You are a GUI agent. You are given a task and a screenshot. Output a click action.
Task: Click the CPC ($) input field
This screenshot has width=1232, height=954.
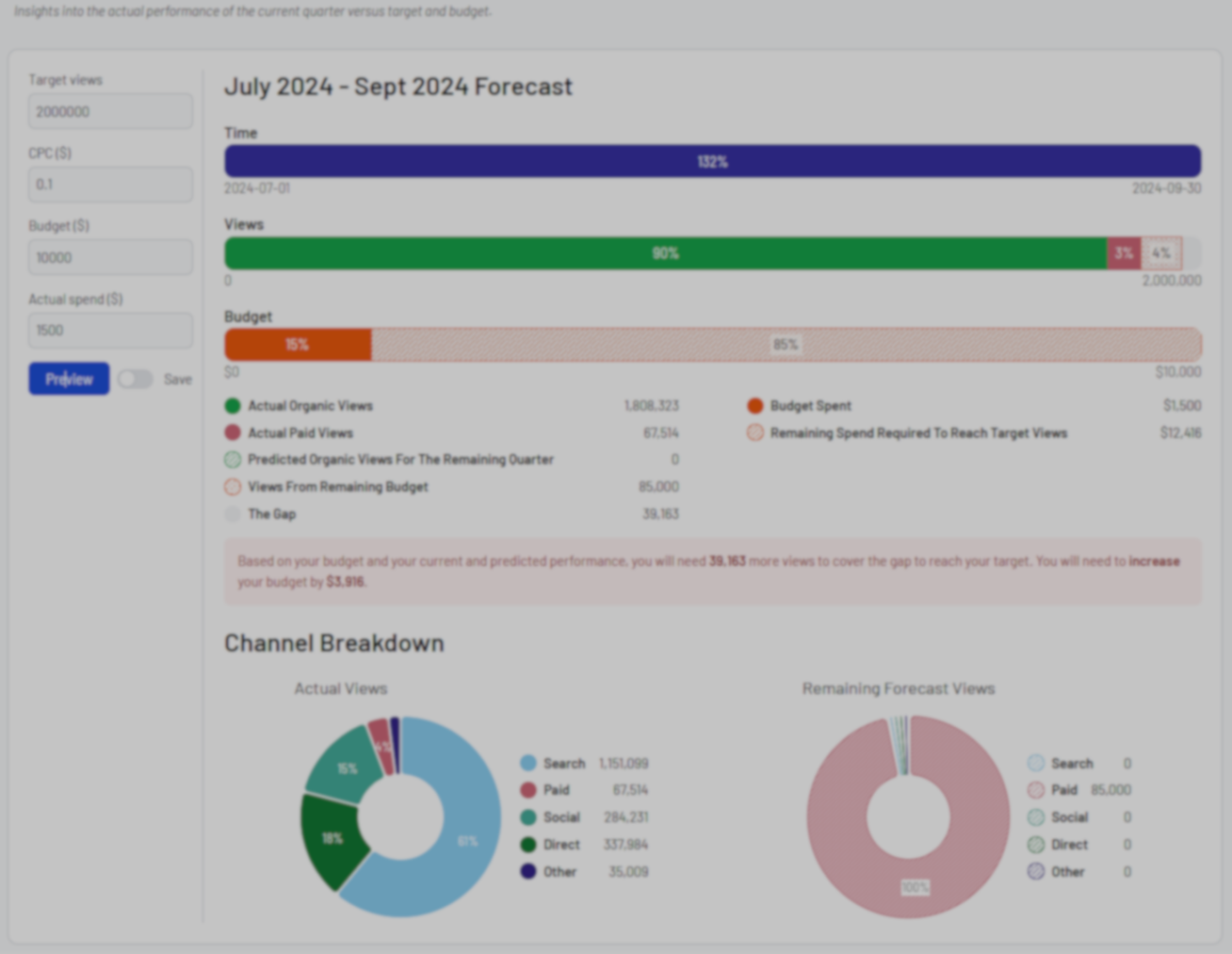point(110,185)
